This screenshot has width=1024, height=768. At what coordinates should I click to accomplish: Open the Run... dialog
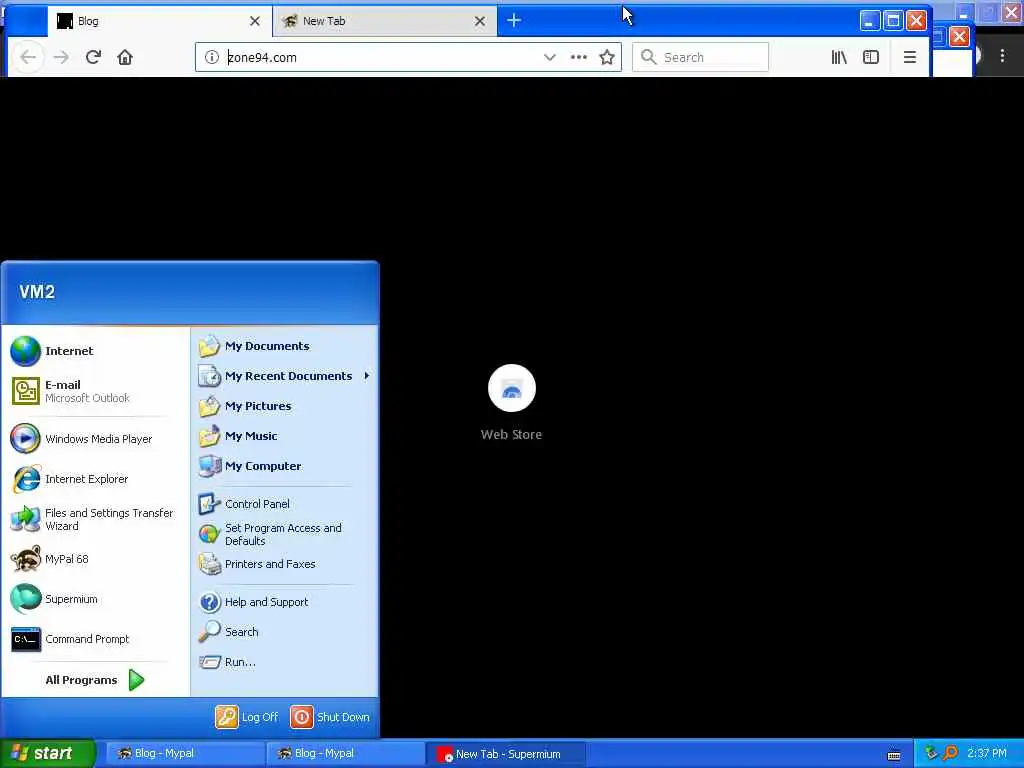(x=284, y=662)
